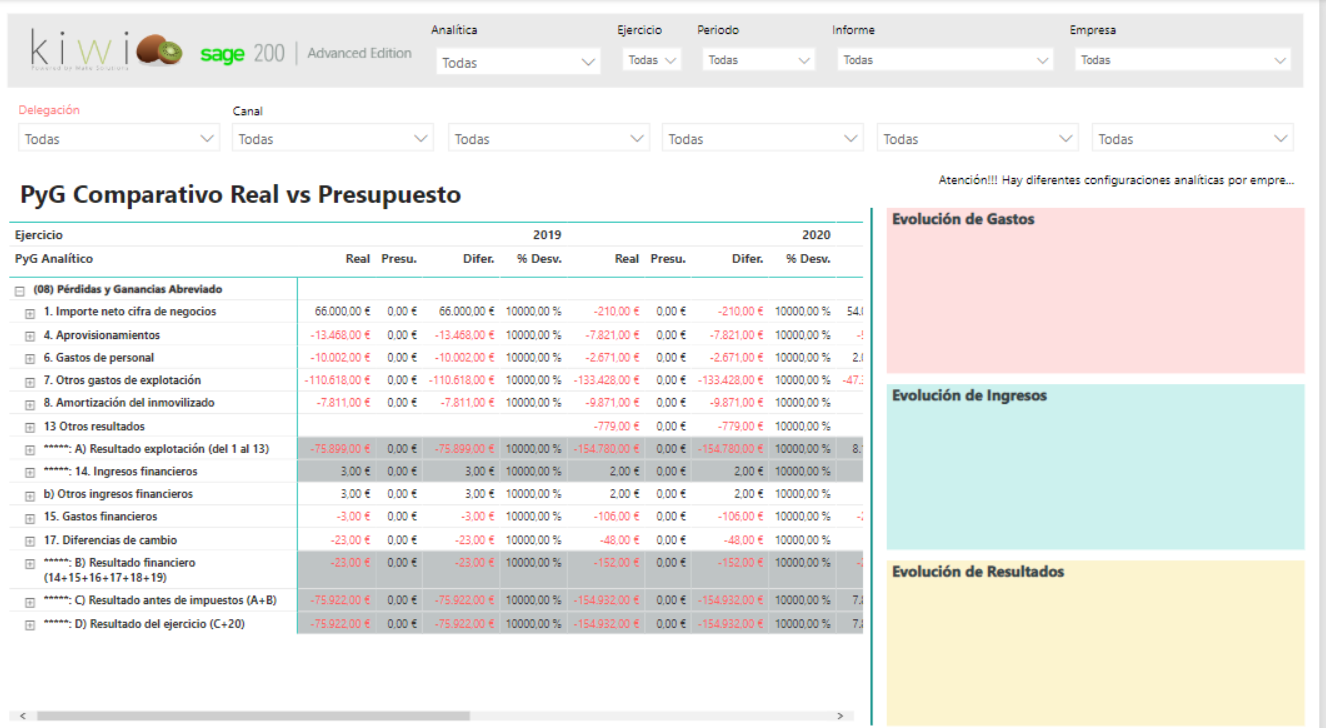Image resolution: width=1326 pixels, height=728 pixels.
Task: Click the % Desv. column header under 2019
Action: [539, 258]
